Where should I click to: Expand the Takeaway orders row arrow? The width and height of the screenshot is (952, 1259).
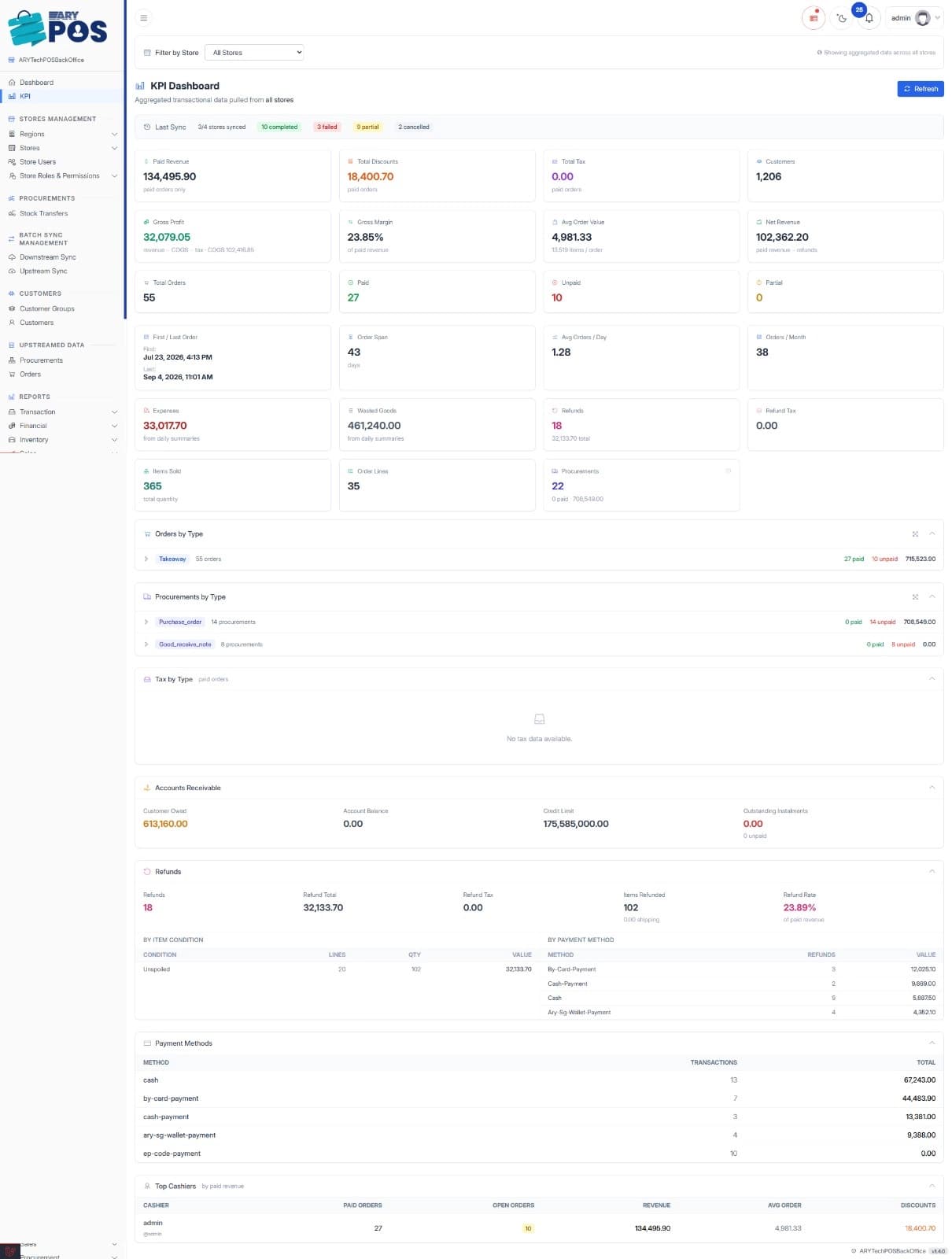pos(146,559)
